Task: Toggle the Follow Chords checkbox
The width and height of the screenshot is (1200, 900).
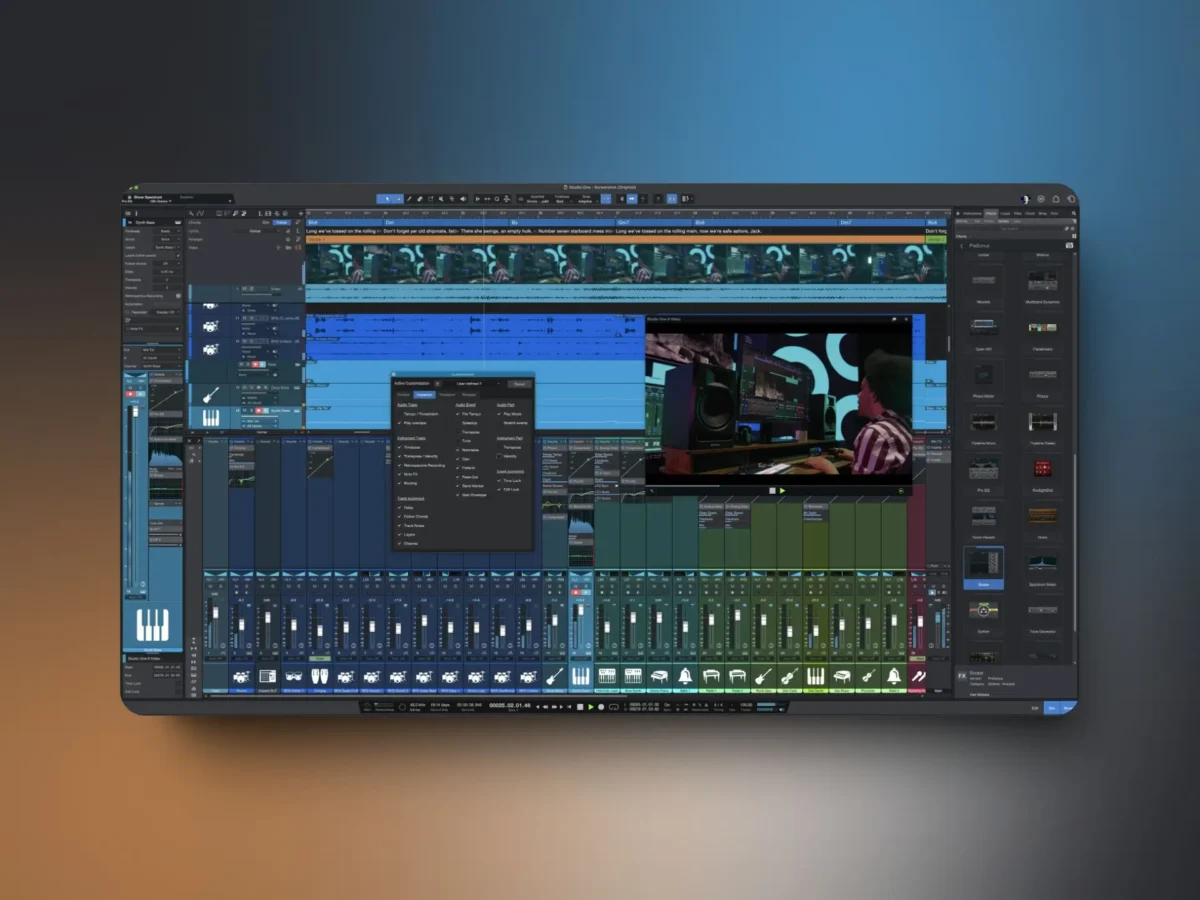Action: click(399, 517)
